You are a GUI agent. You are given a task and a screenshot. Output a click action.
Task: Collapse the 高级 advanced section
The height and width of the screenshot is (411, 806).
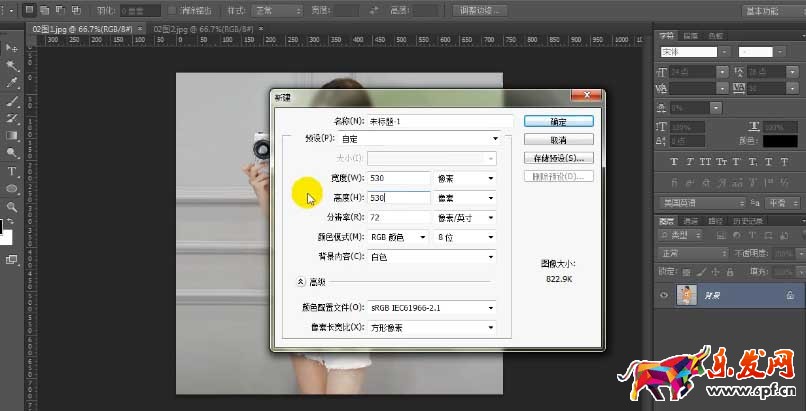tap(299, 283)
